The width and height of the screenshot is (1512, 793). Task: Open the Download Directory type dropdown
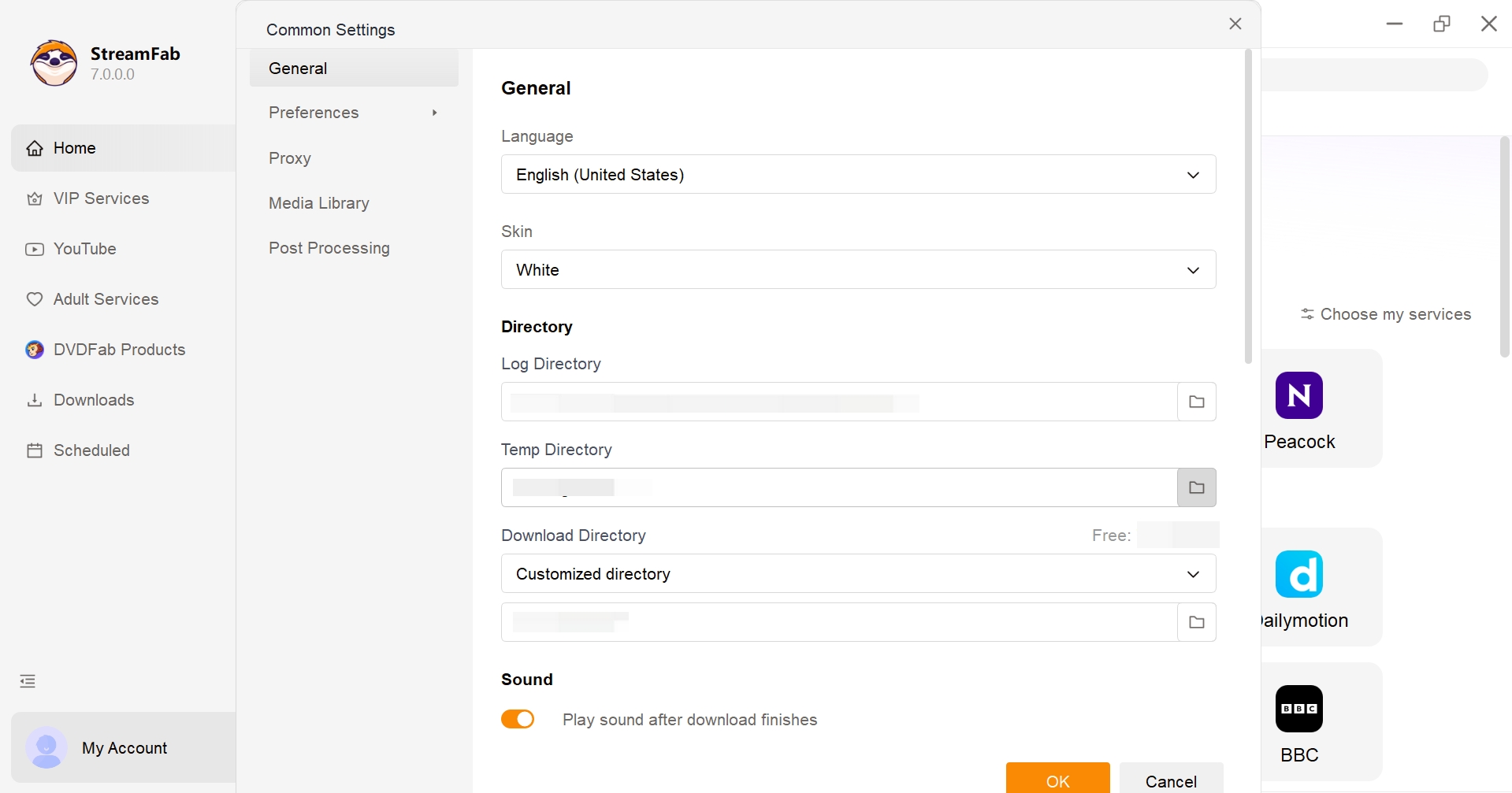(858, 573)
